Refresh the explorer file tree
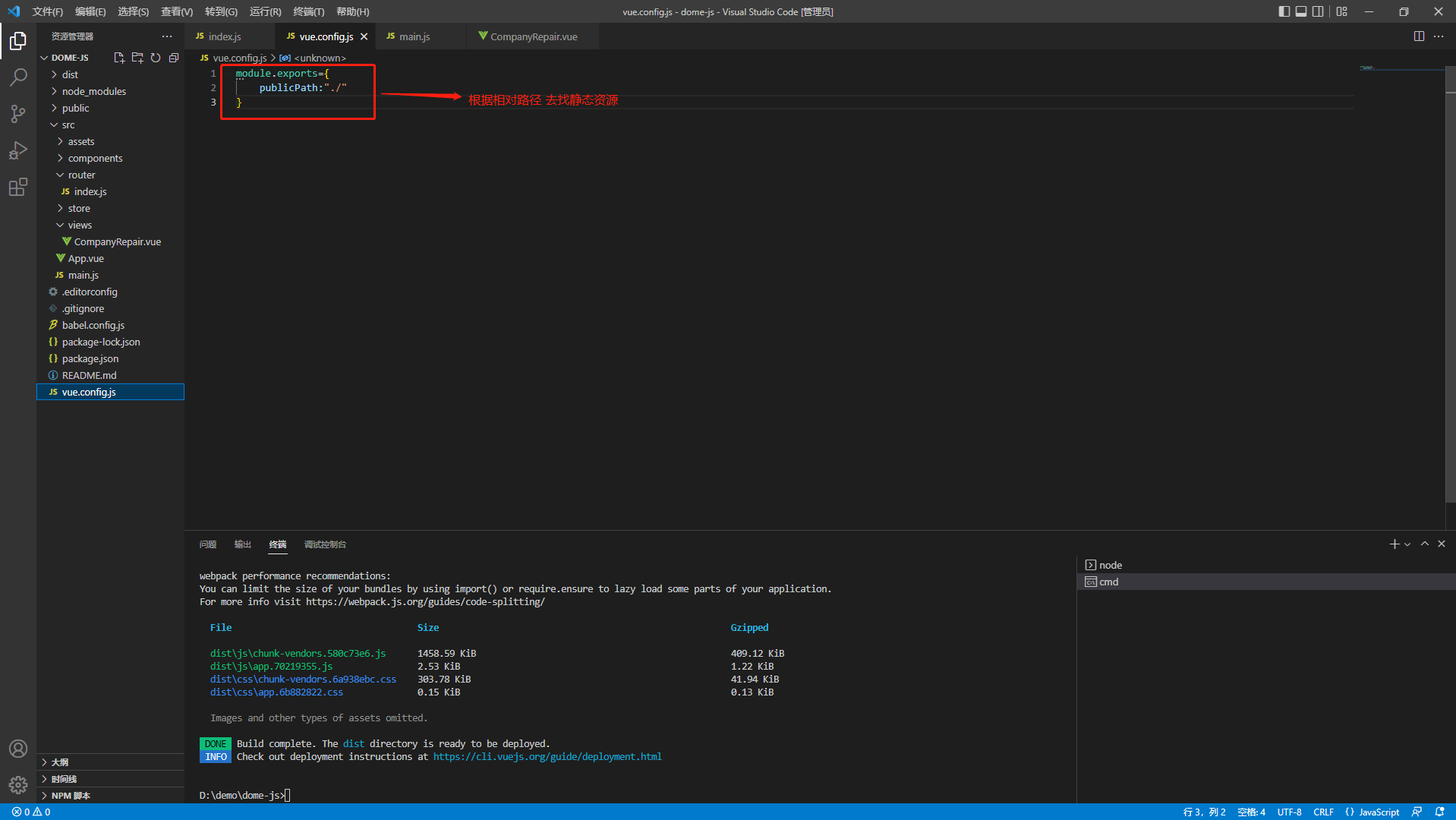 [x=156, y=58]
